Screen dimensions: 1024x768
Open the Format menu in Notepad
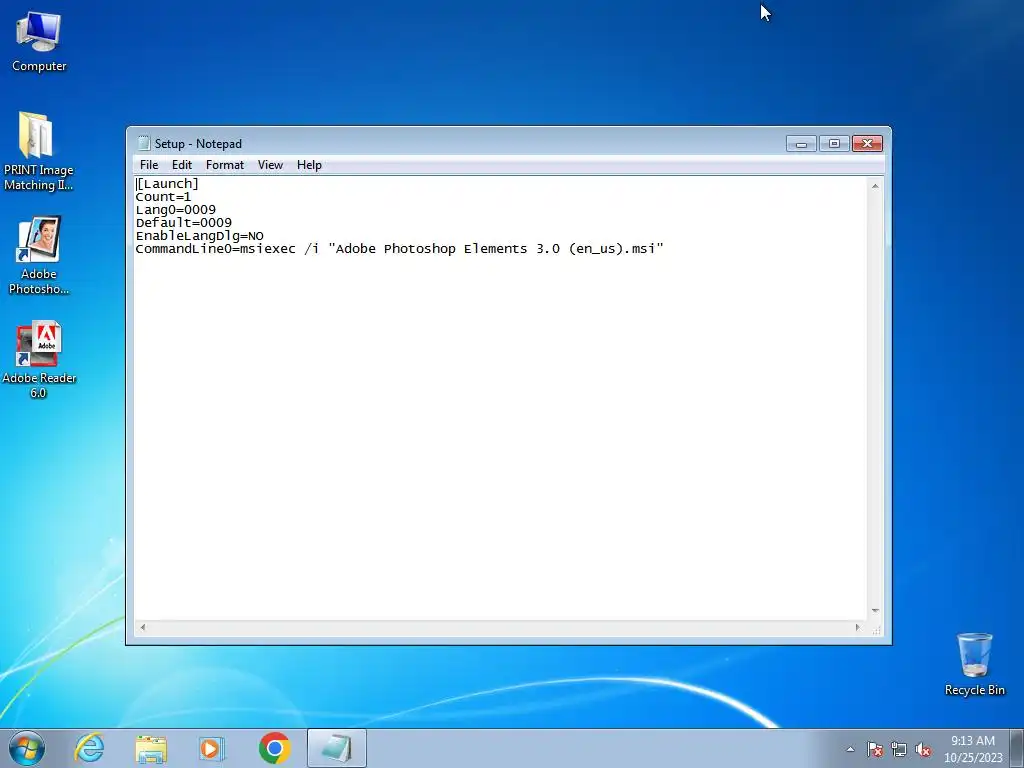pos(225,165)
